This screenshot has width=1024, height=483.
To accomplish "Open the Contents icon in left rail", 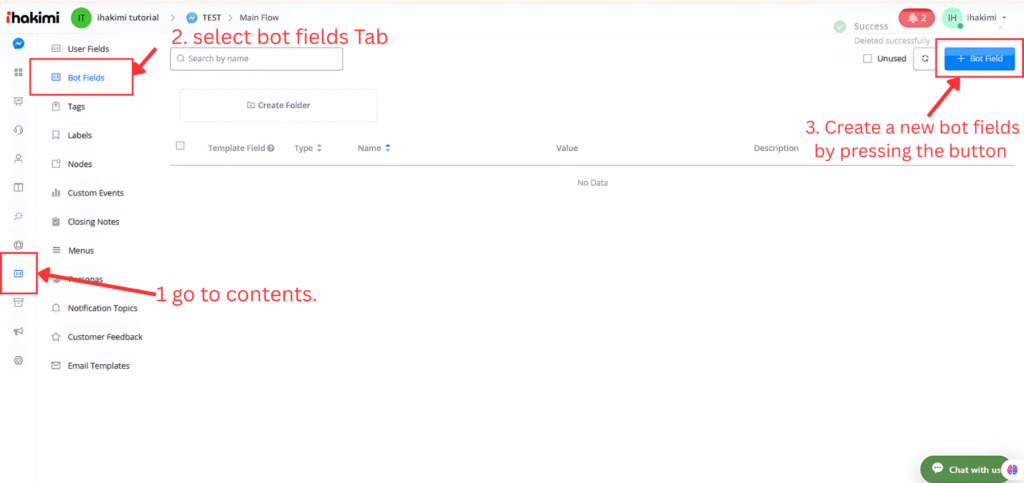I will [18, 273].
